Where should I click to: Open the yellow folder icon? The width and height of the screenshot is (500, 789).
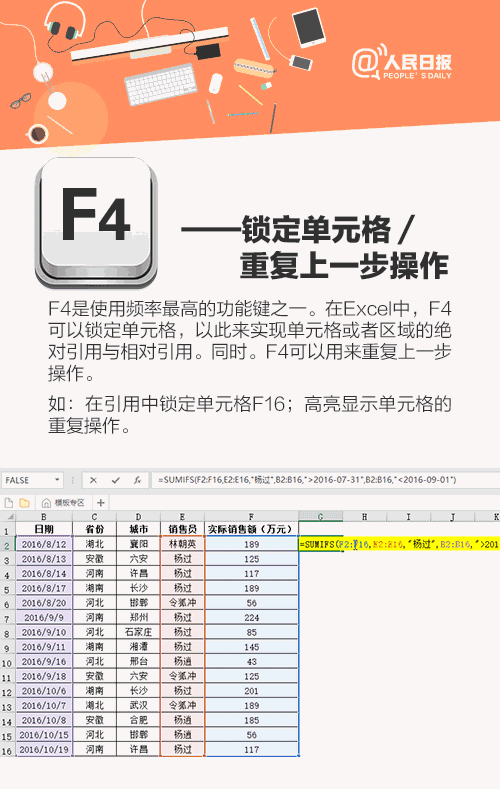(x=24, y=503)
